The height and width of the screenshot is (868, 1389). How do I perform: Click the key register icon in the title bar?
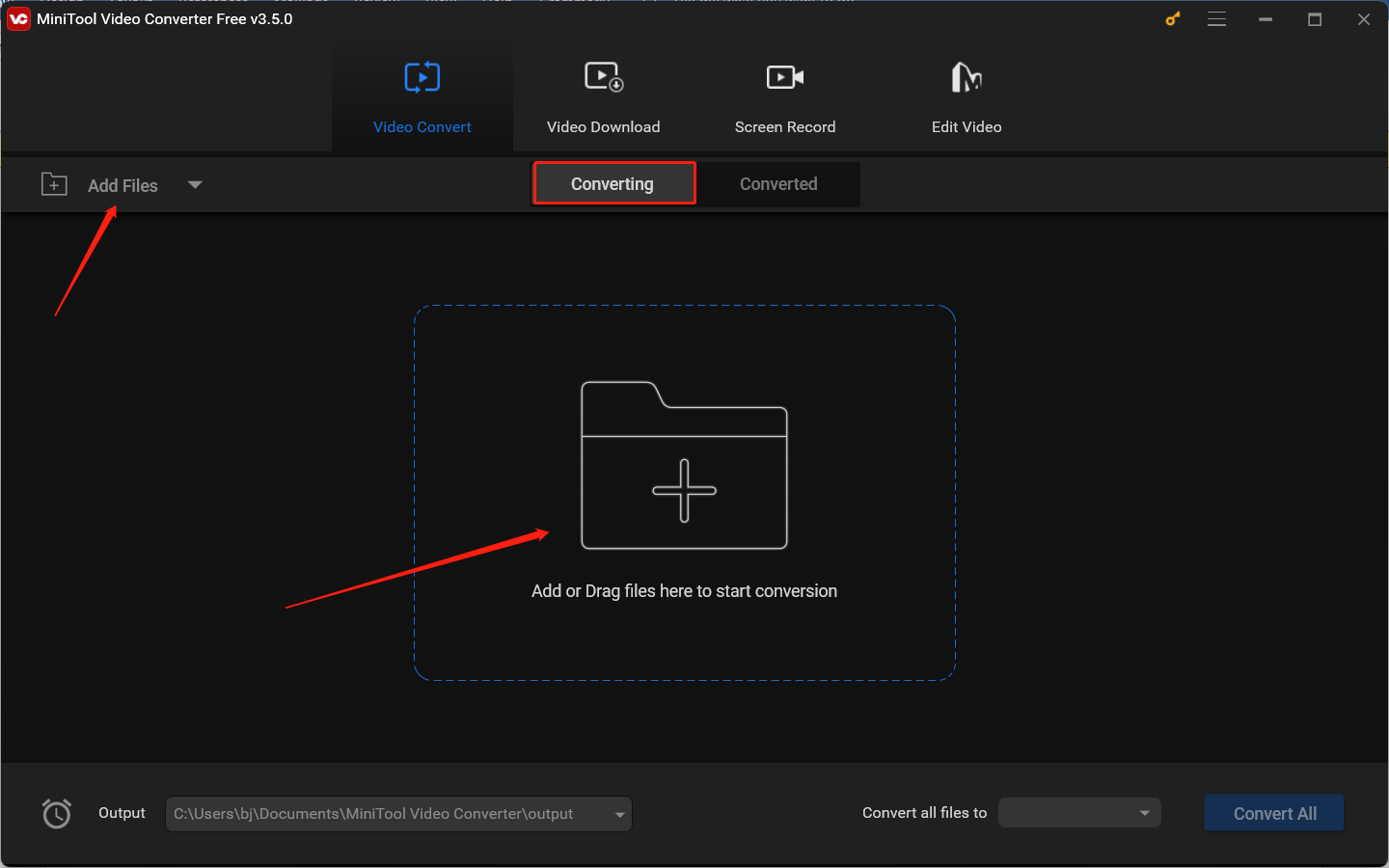[1173, 18]
